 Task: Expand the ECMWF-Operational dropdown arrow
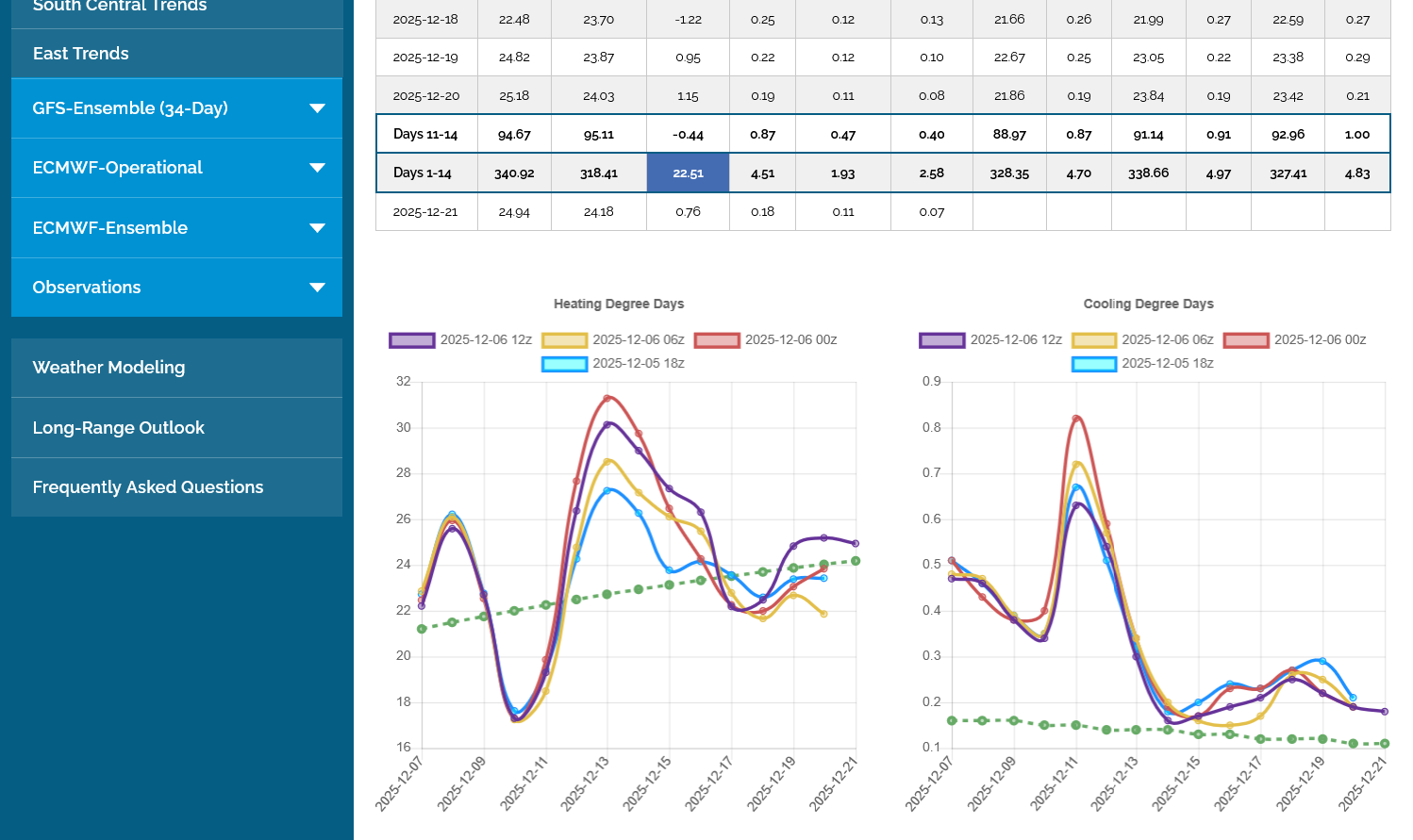pos(317,168)
